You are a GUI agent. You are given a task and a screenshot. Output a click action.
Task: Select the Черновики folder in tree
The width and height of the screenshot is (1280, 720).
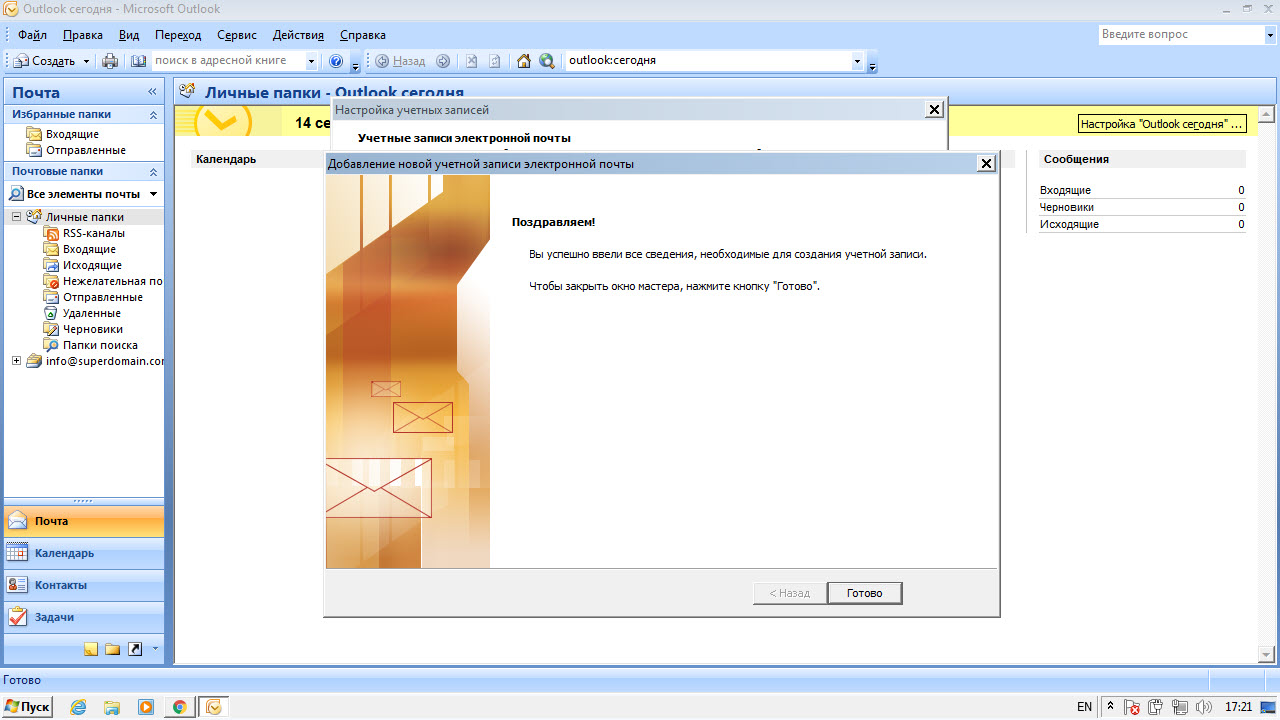point(93,329)
